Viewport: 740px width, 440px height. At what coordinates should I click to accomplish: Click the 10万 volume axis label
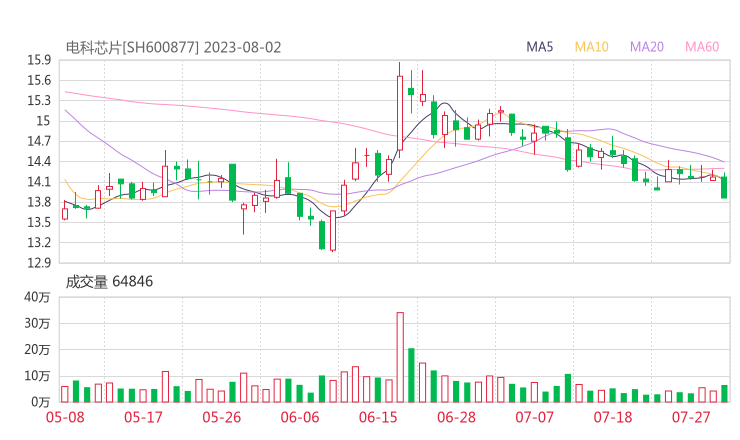point(37,376)
